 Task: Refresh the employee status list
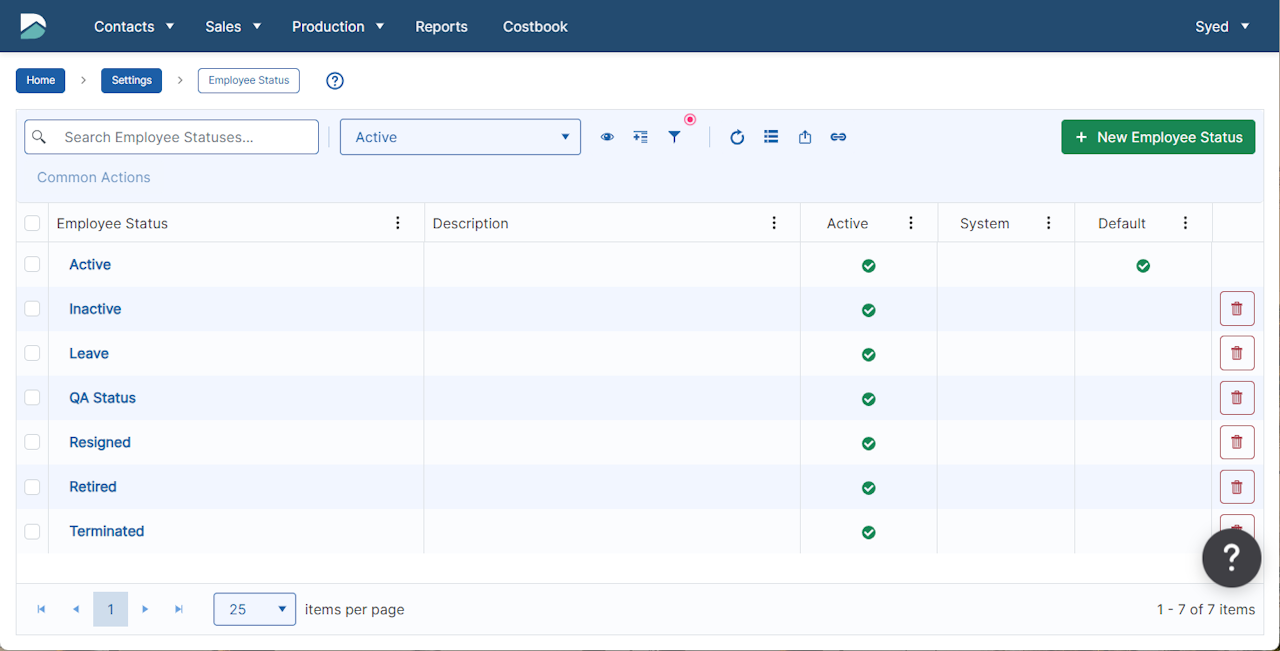737,137
